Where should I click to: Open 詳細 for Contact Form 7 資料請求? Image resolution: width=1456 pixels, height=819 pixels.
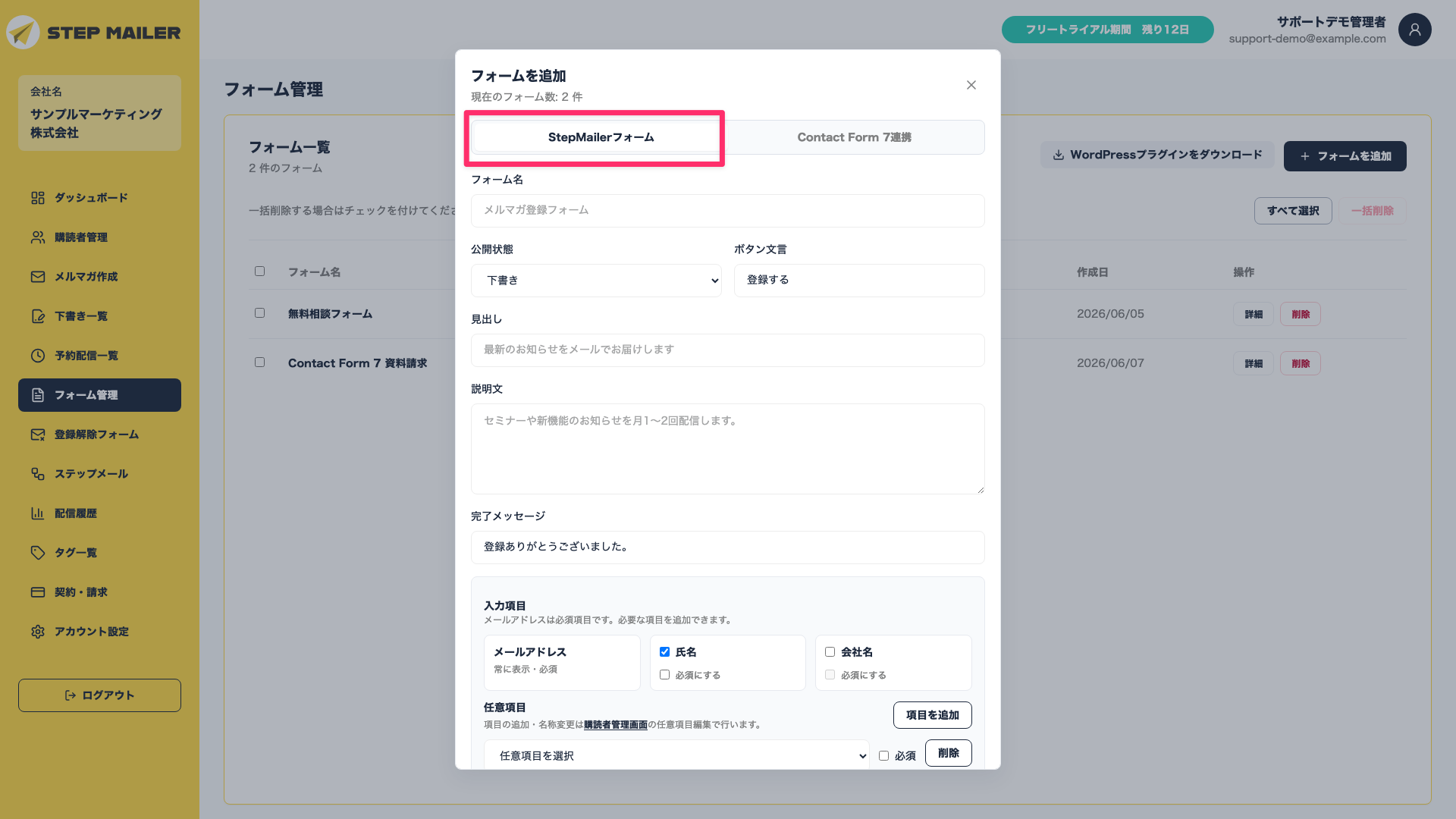pos(1253,363)
